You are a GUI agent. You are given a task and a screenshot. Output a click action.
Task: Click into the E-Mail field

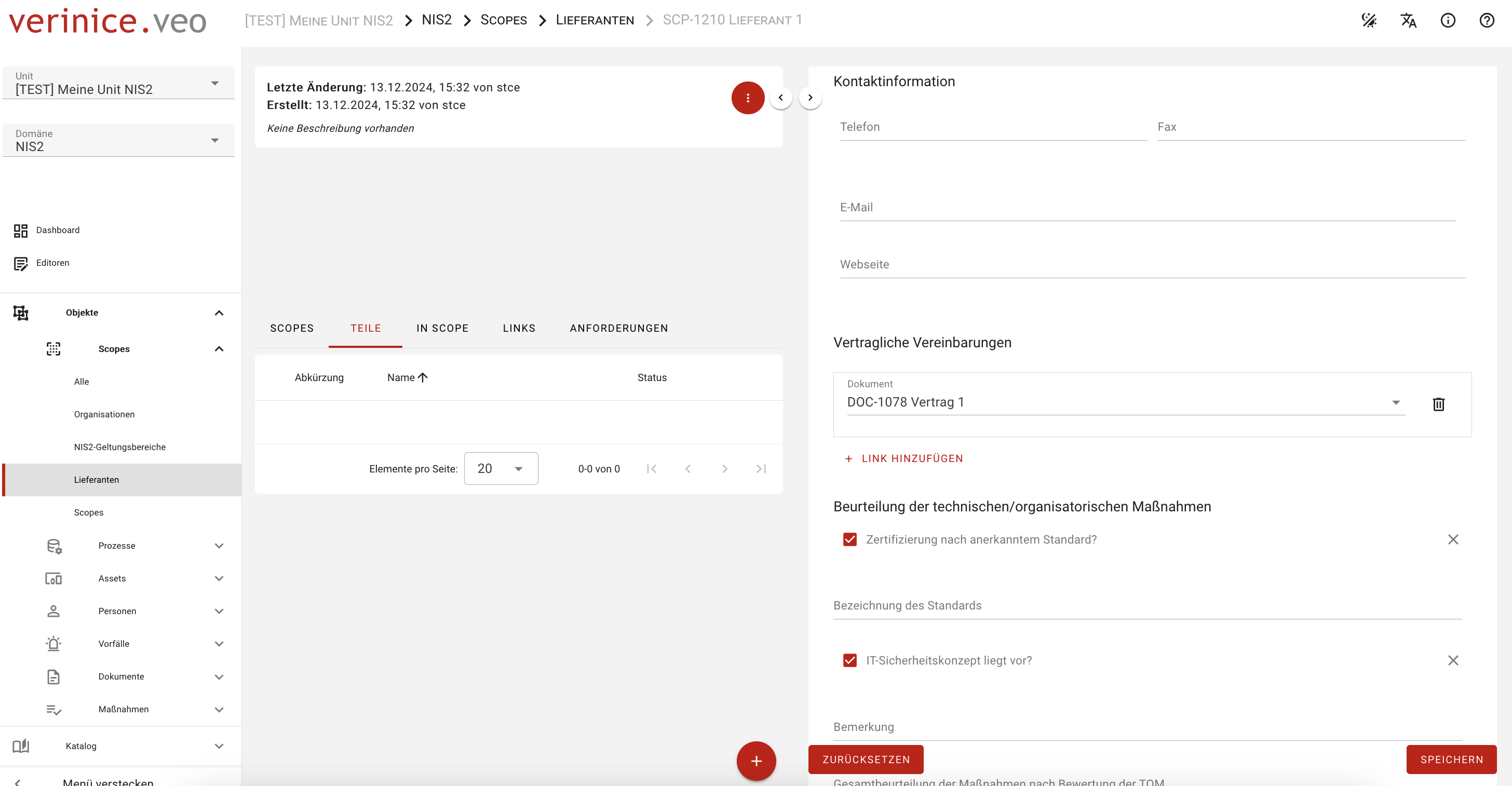1147,208
